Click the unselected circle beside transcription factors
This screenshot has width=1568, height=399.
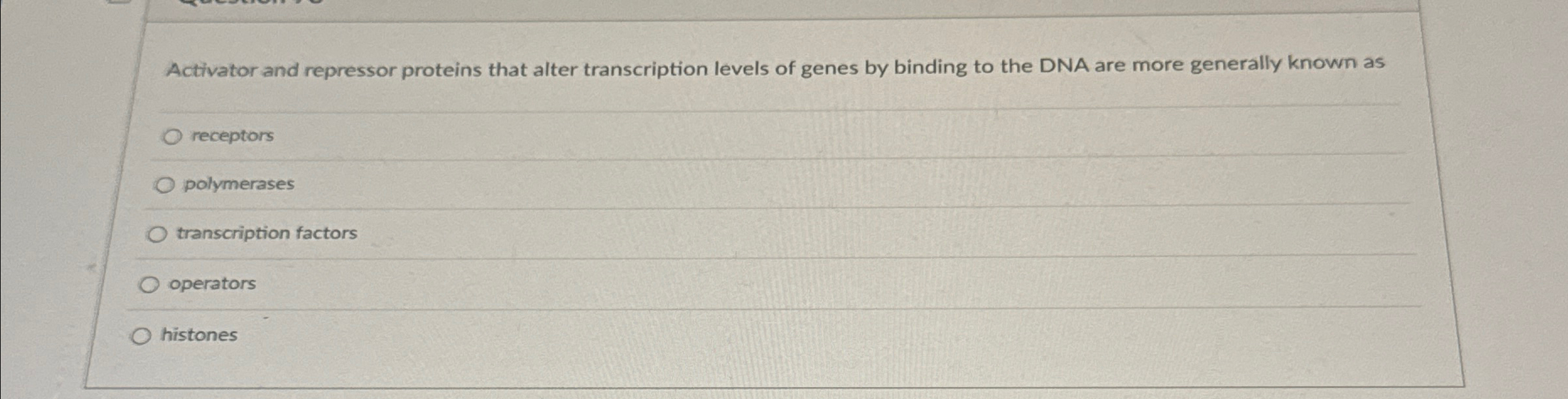[157, 235]
